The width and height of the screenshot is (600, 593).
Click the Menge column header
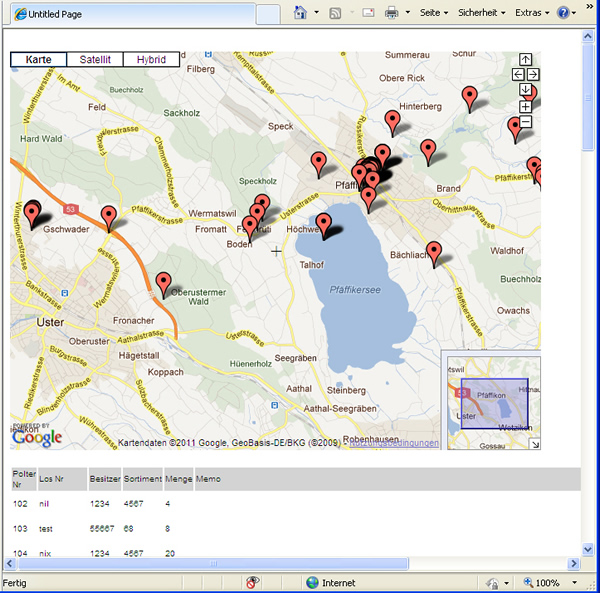179,479
